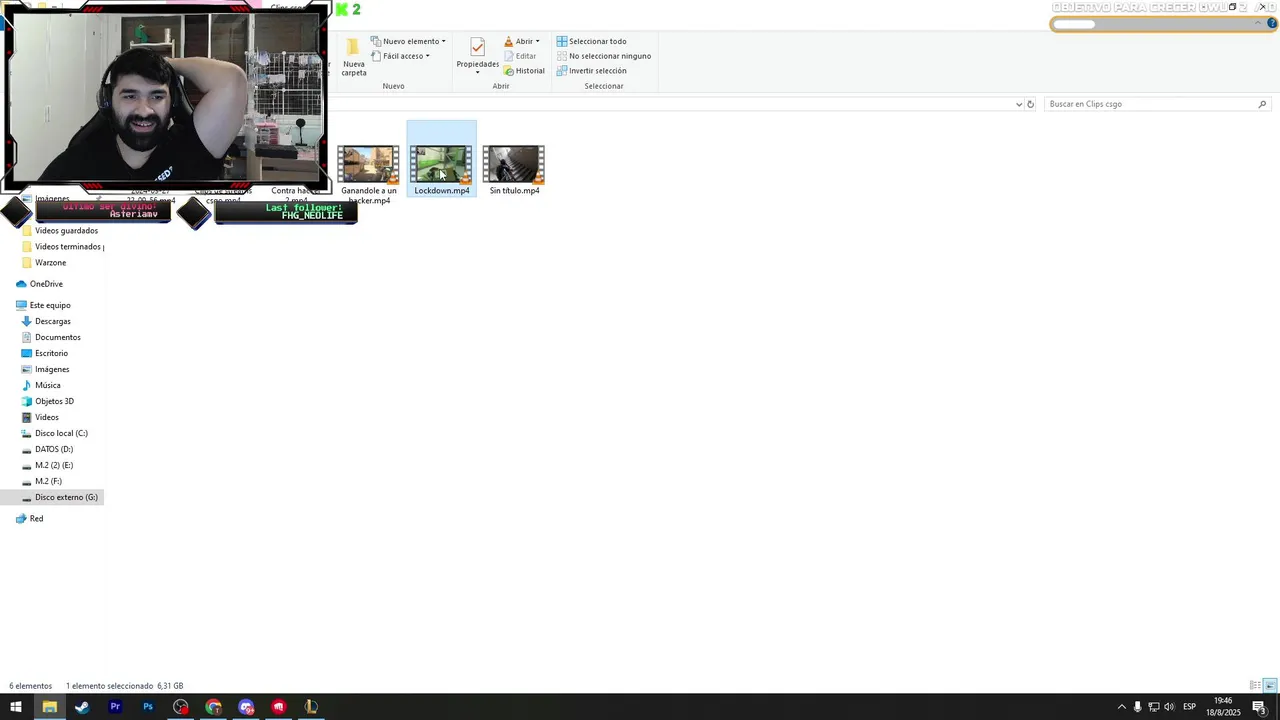Expand the address bar history dropdown arrow
The height and width of the screenshot is (720, 1280).
[x=1019, y=104]
